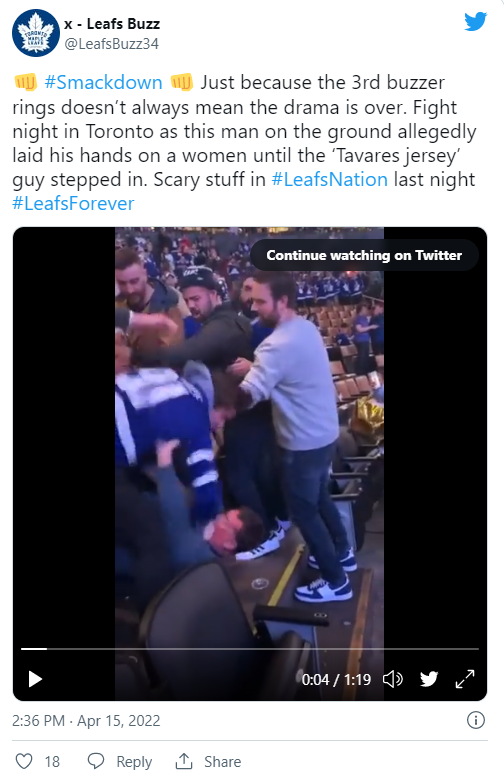Open the Leafs Buzz profile avatar
This screenshot has height=781, width=504.
[x=36, y=33]
